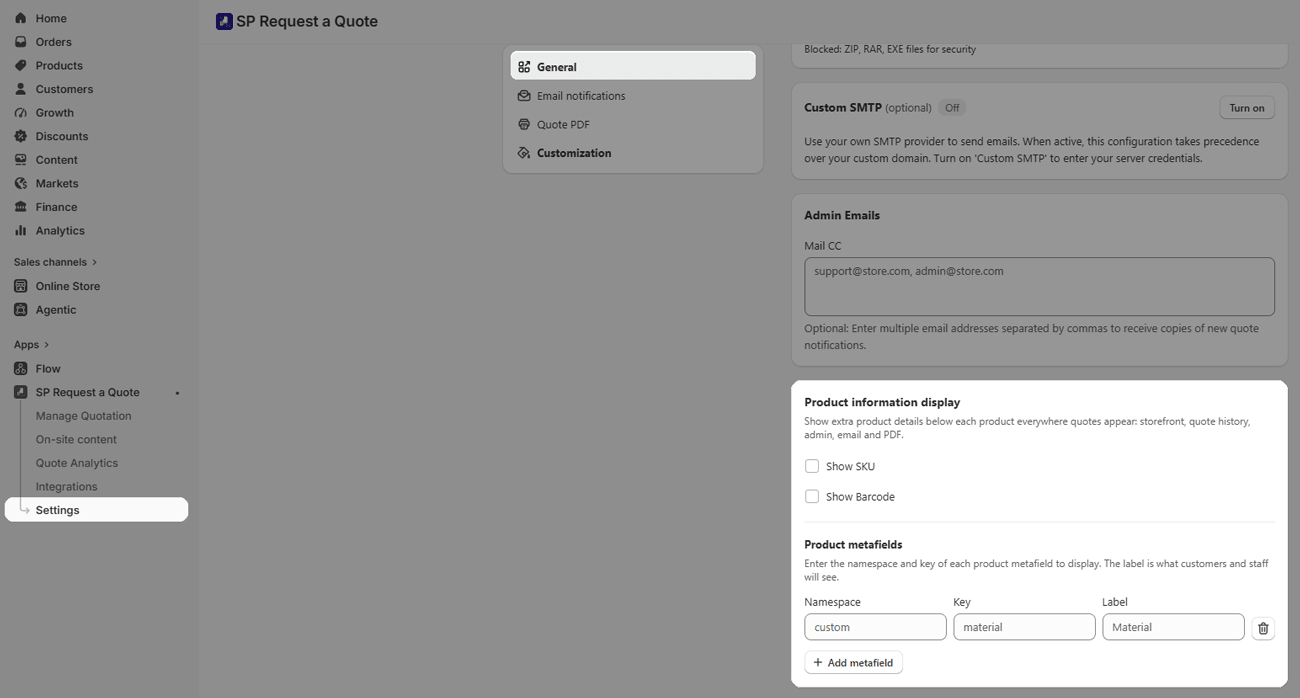Viewport: 1300px width, 698px height.
Task: Click the Key field containing material
Action: [x=1024, y=627]
